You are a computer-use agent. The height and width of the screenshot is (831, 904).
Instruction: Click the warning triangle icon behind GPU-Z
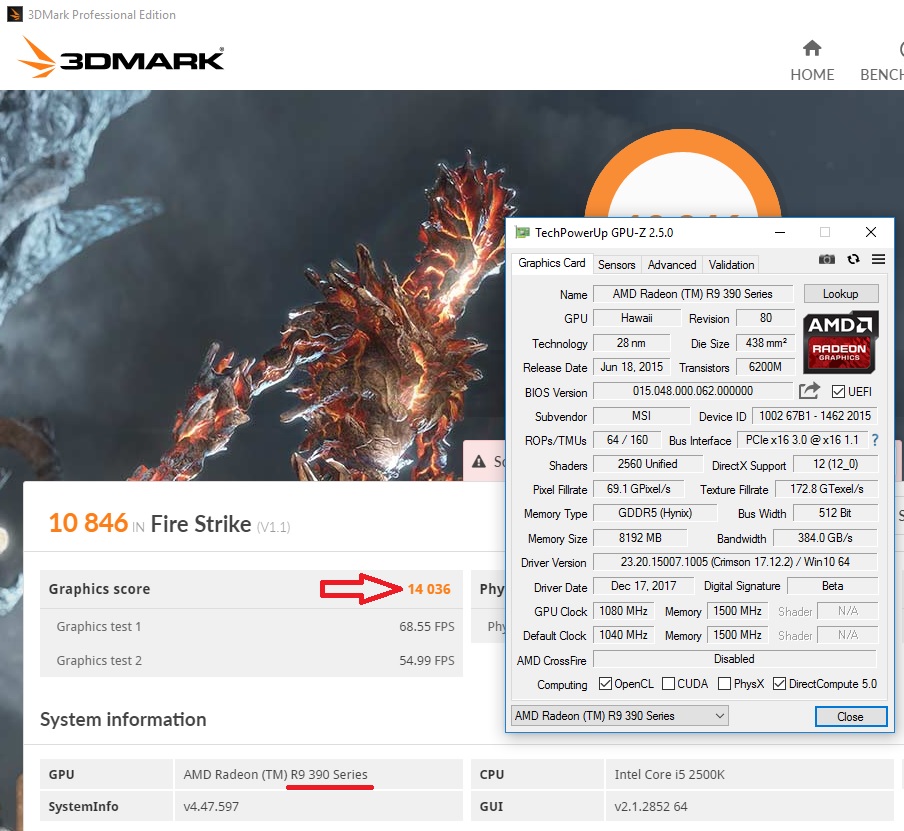(x=479, y=461)
